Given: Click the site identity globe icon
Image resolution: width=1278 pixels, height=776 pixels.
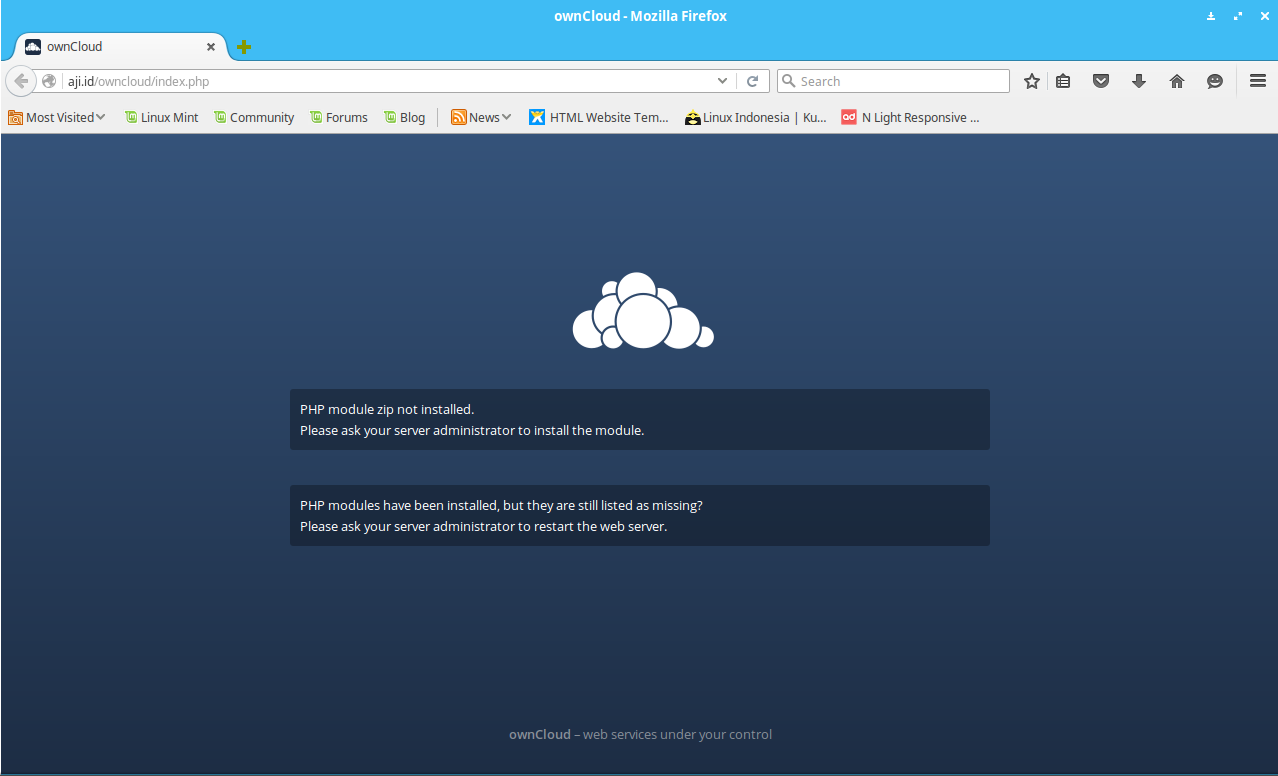Looking at the screenshot, I should (x=49, y=81).
